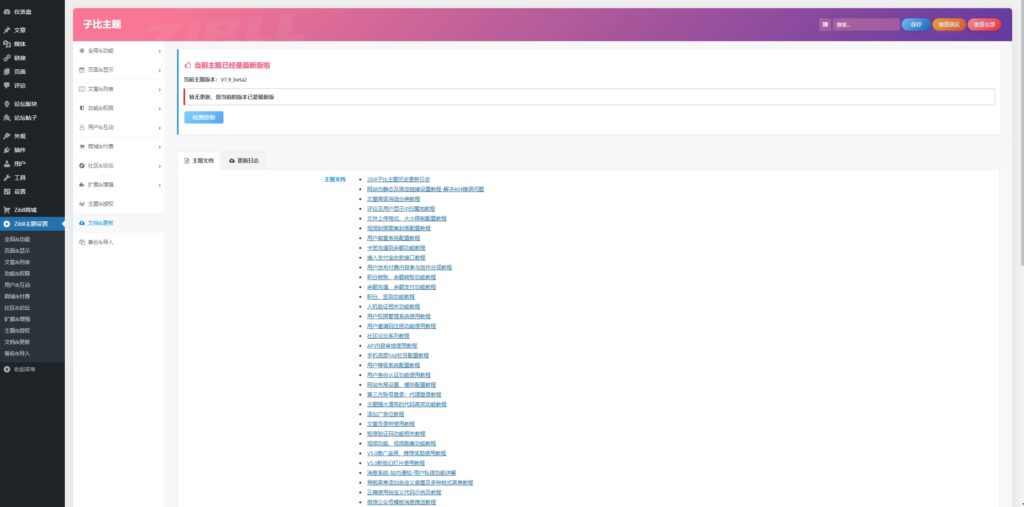
Task: Expand the 扩展&增强 settings section
Action: pyautogui.click(x=120, y=185)
